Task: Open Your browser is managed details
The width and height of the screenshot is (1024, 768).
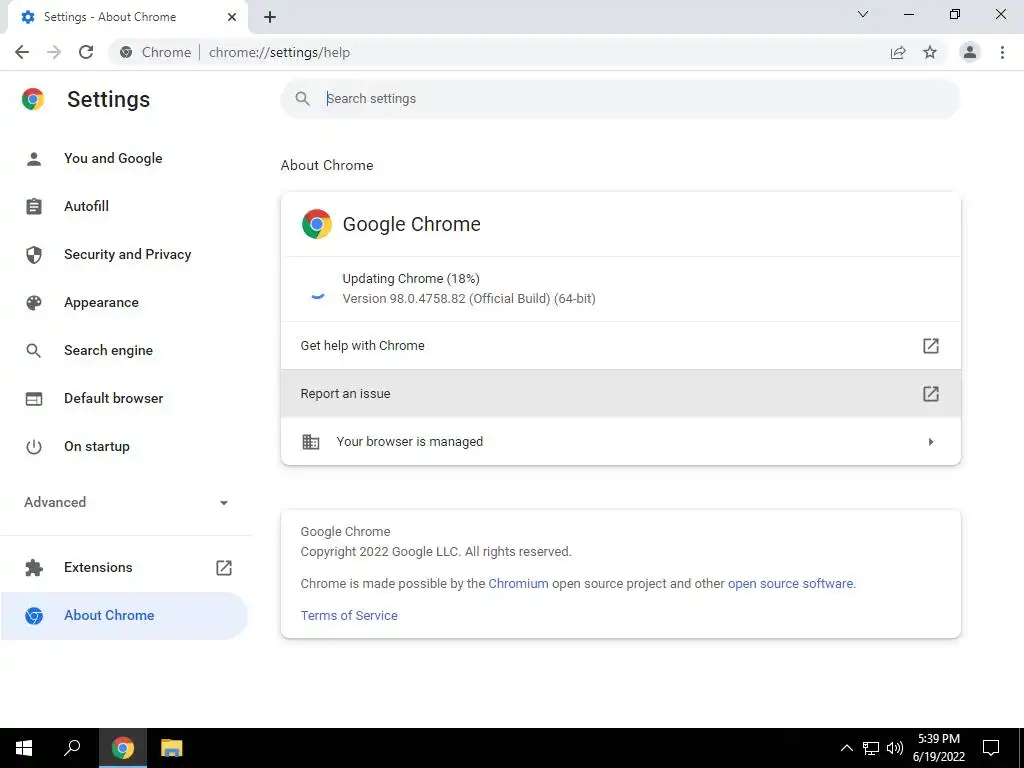Action: (620, 441)
